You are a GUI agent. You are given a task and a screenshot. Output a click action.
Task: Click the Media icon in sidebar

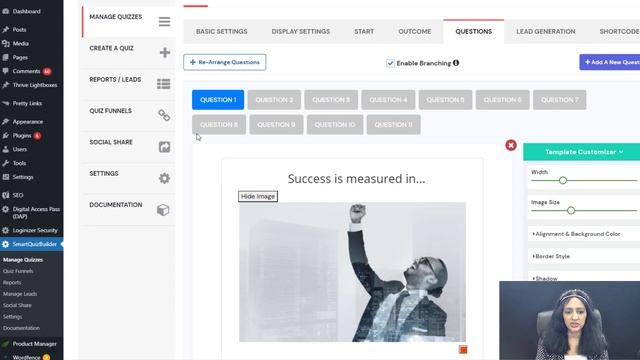coord(6,43)
